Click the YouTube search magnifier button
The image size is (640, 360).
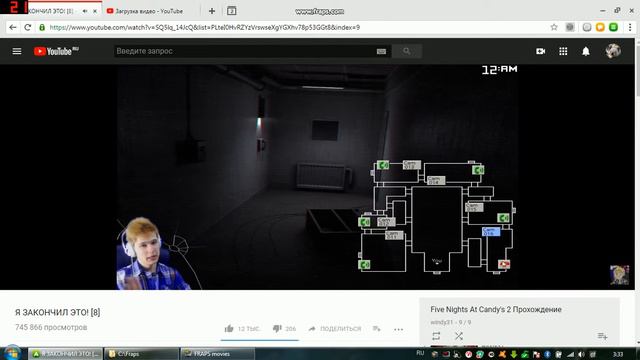tap(407, 51)
